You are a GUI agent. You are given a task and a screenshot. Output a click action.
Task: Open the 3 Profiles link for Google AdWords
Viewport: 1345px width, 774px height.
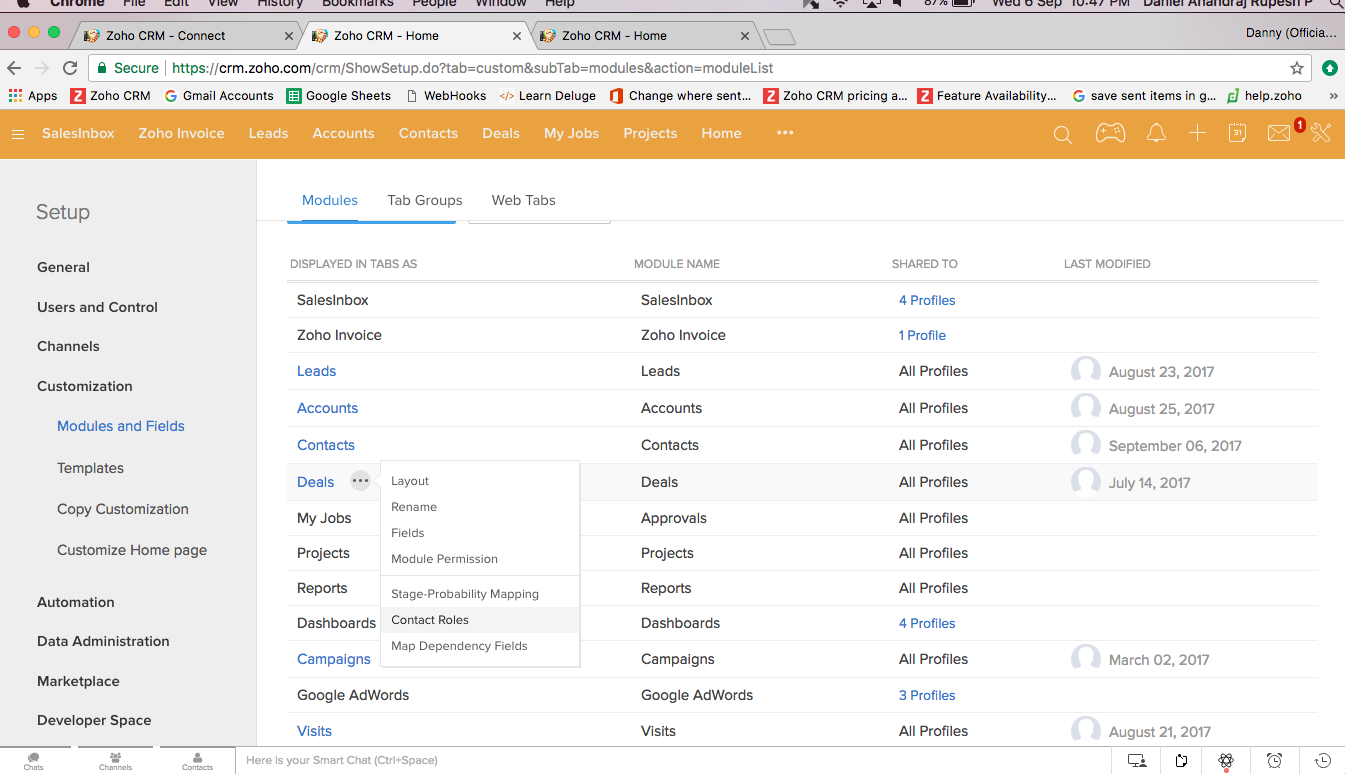[927, 695]
